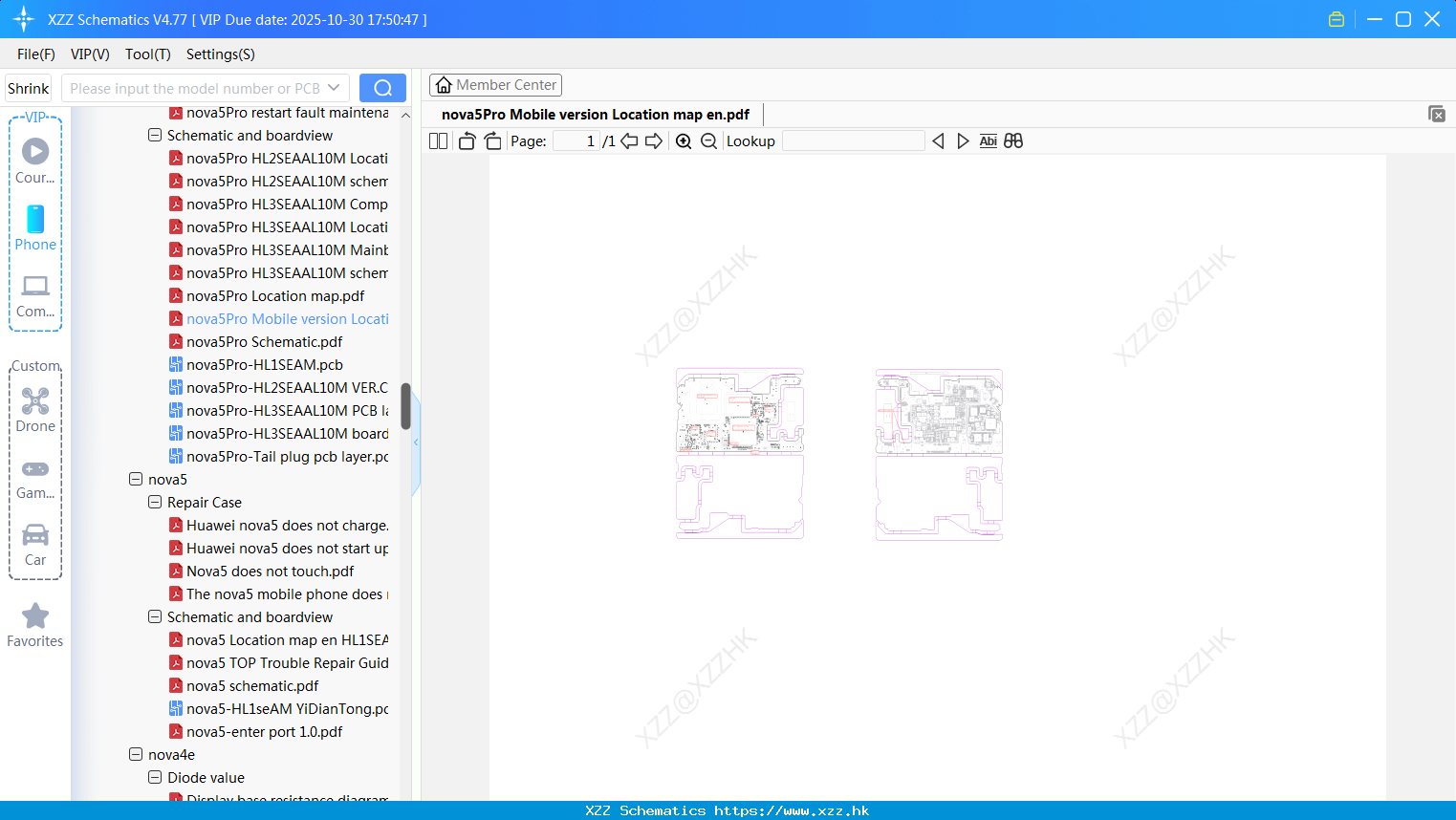Open the File(F) menu
Image resolution: width=1456 pixels, height=820 pixels.
pos(36,54)
